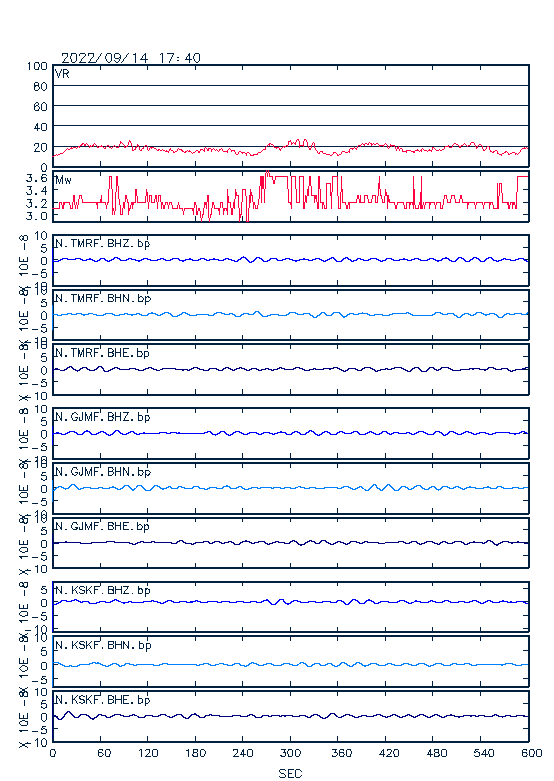Image resolution: width=554 pixels, height=781 pixels.
Task: Click the N.TMRF.BHN.bp trace label
Action: pyautogui.click(x=103, y=298)
